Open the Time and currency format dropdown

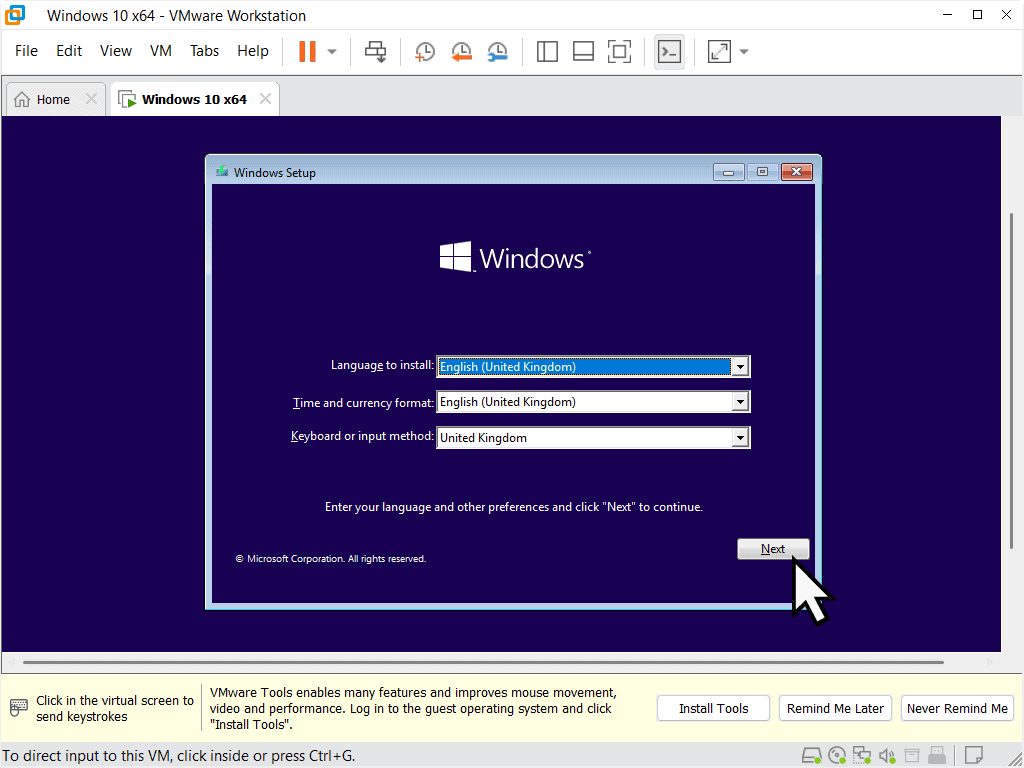[740, 402]
